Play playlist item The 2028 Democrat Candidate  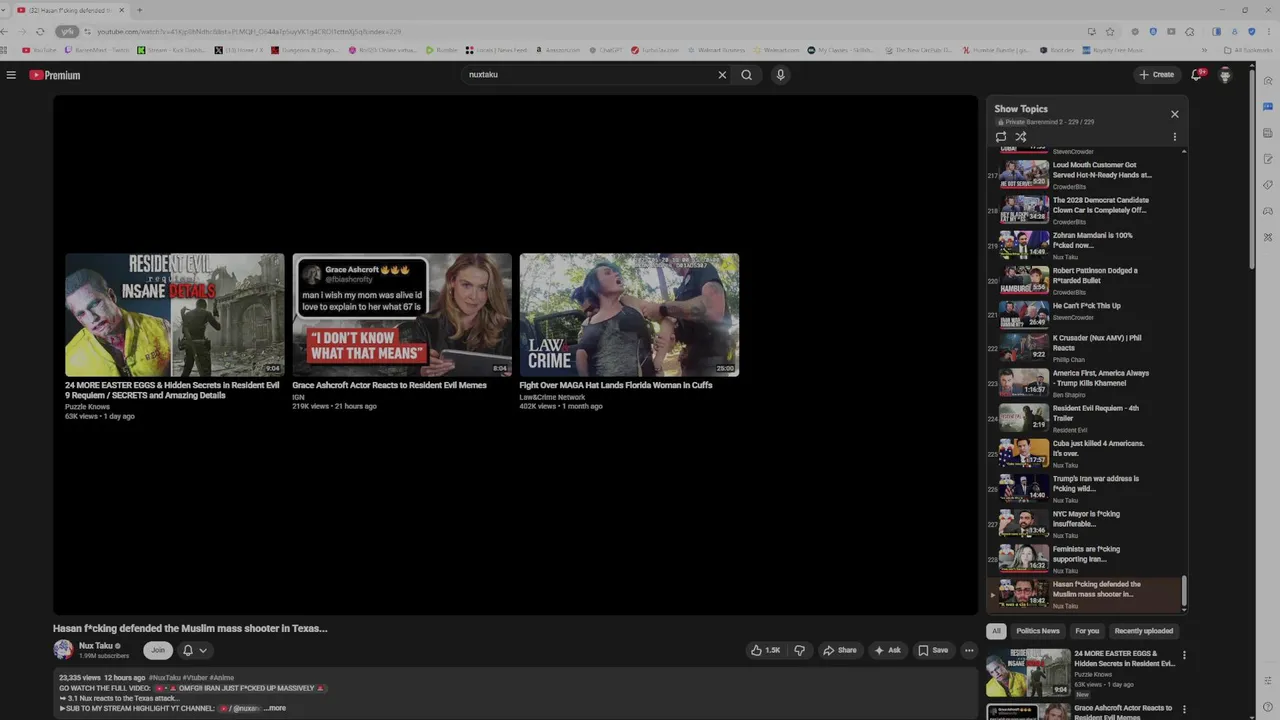[x=1085, y=209]
